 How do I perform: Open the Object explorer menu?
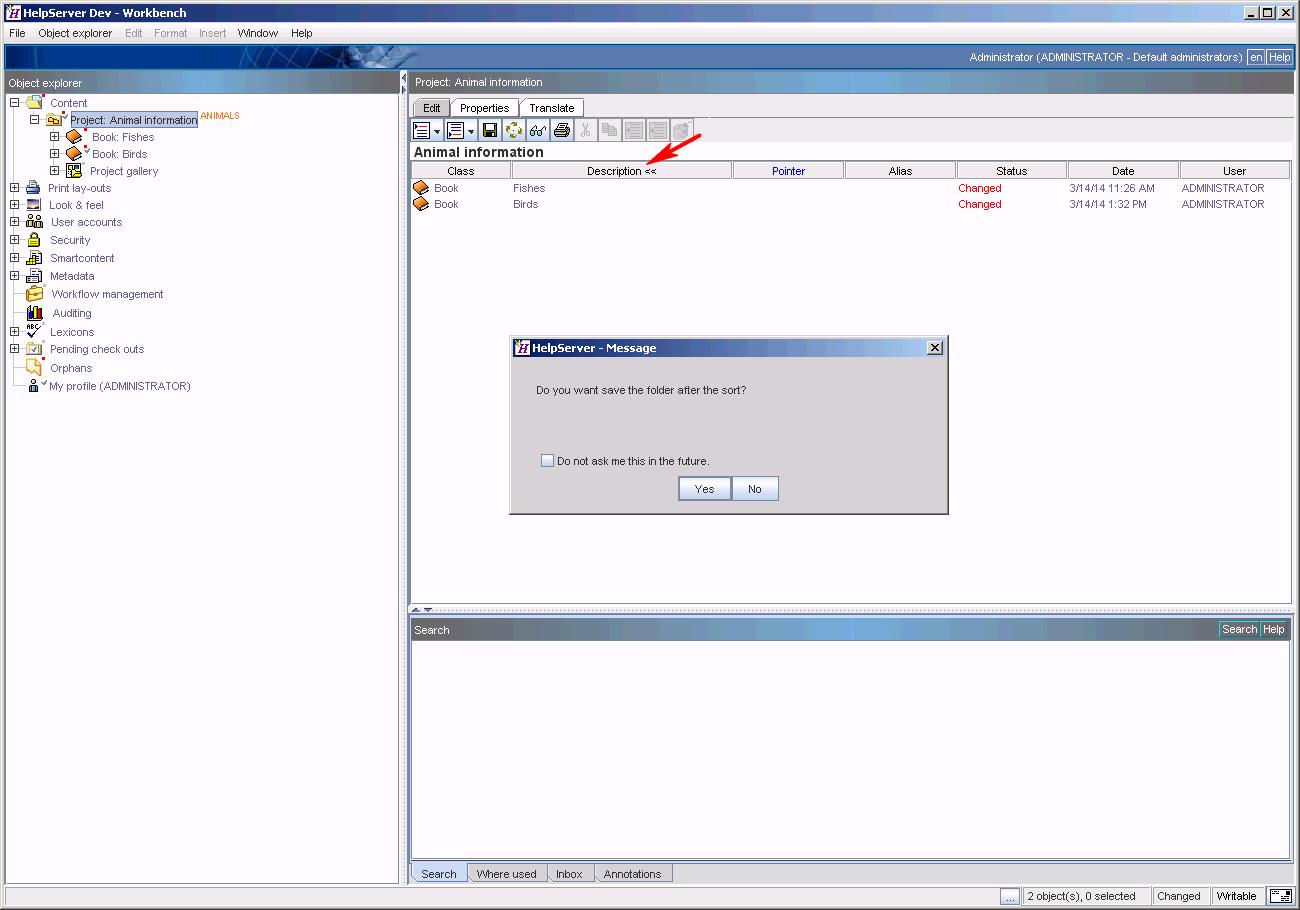75,33
